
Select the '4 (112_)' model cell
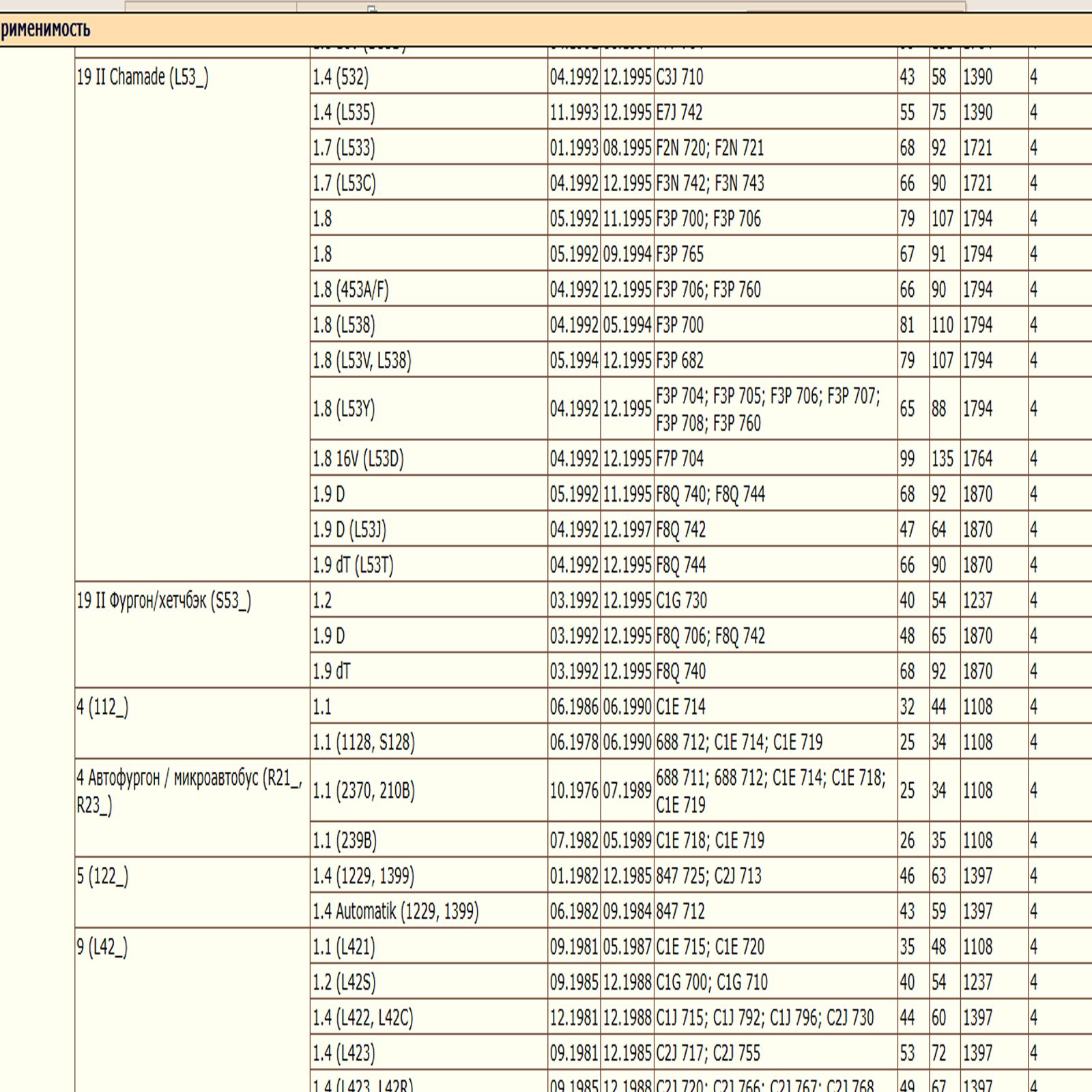(x=102, y=707)
